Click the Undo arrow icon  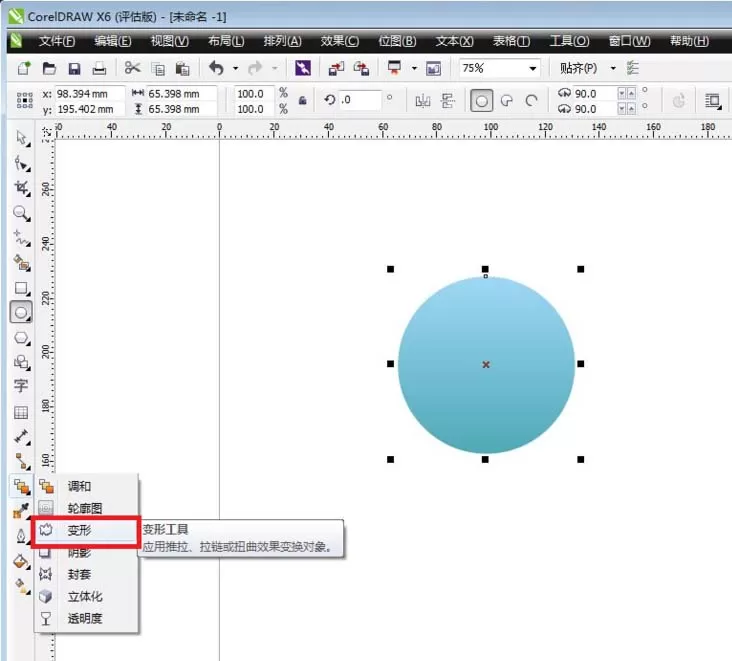point(216,68)
